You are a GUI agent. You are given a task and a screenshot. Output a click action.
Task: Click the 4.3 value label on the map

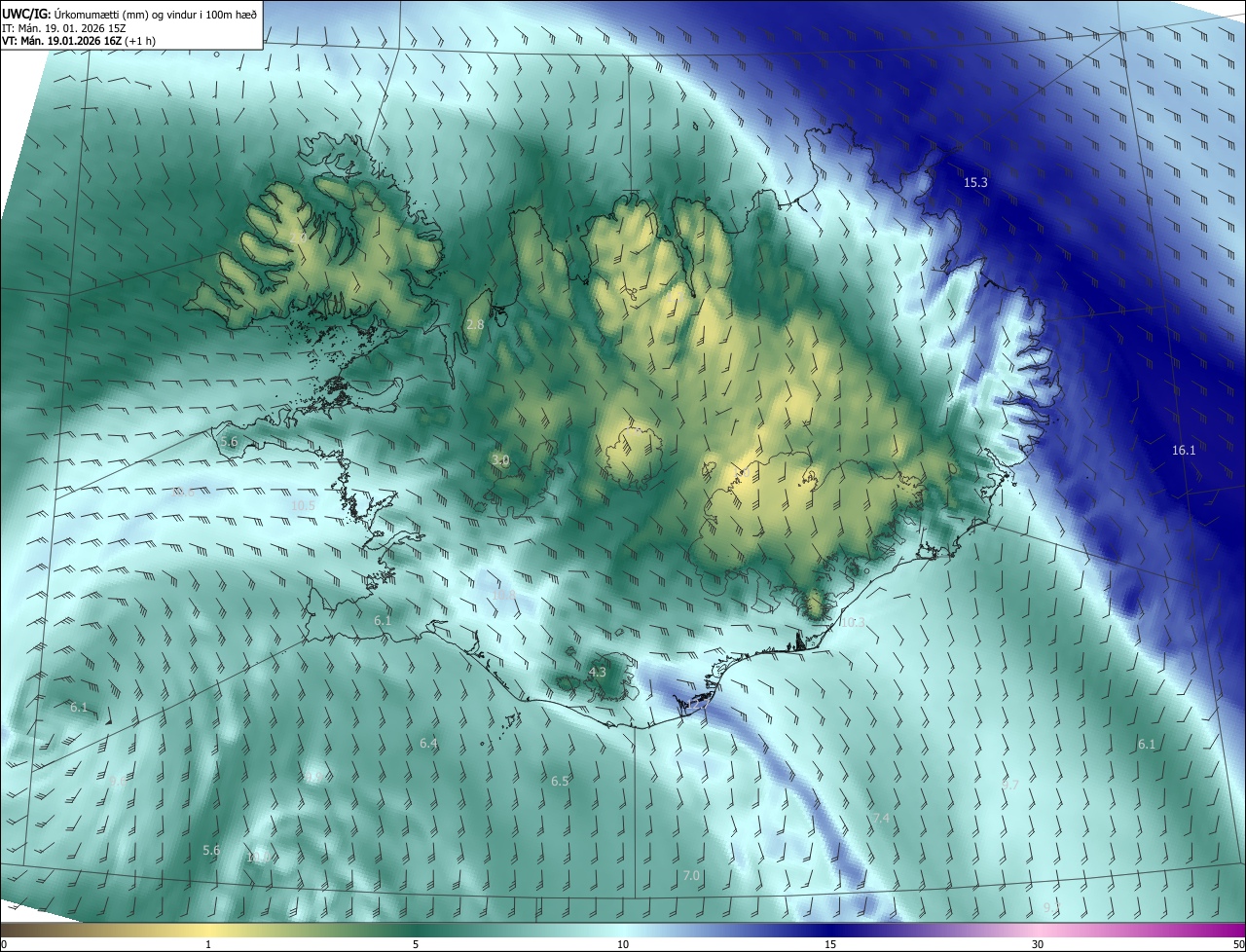point(598,672)
